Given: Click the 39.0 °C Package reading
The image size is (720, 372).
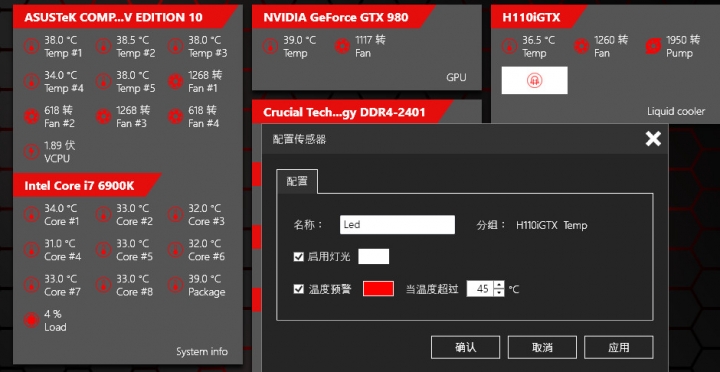Looking at the screenshot, I should (x=207, y=285).
